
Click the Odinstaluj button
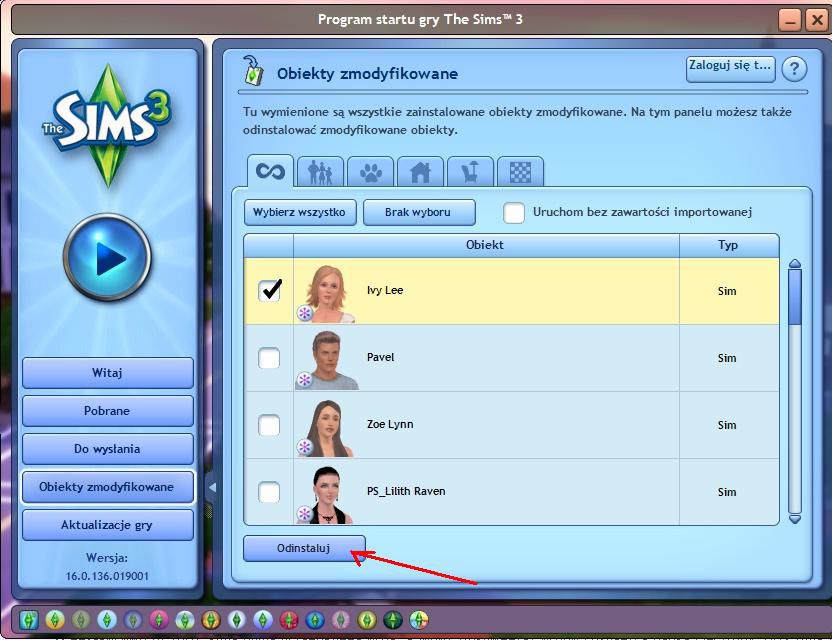click(x=304, y=548)
